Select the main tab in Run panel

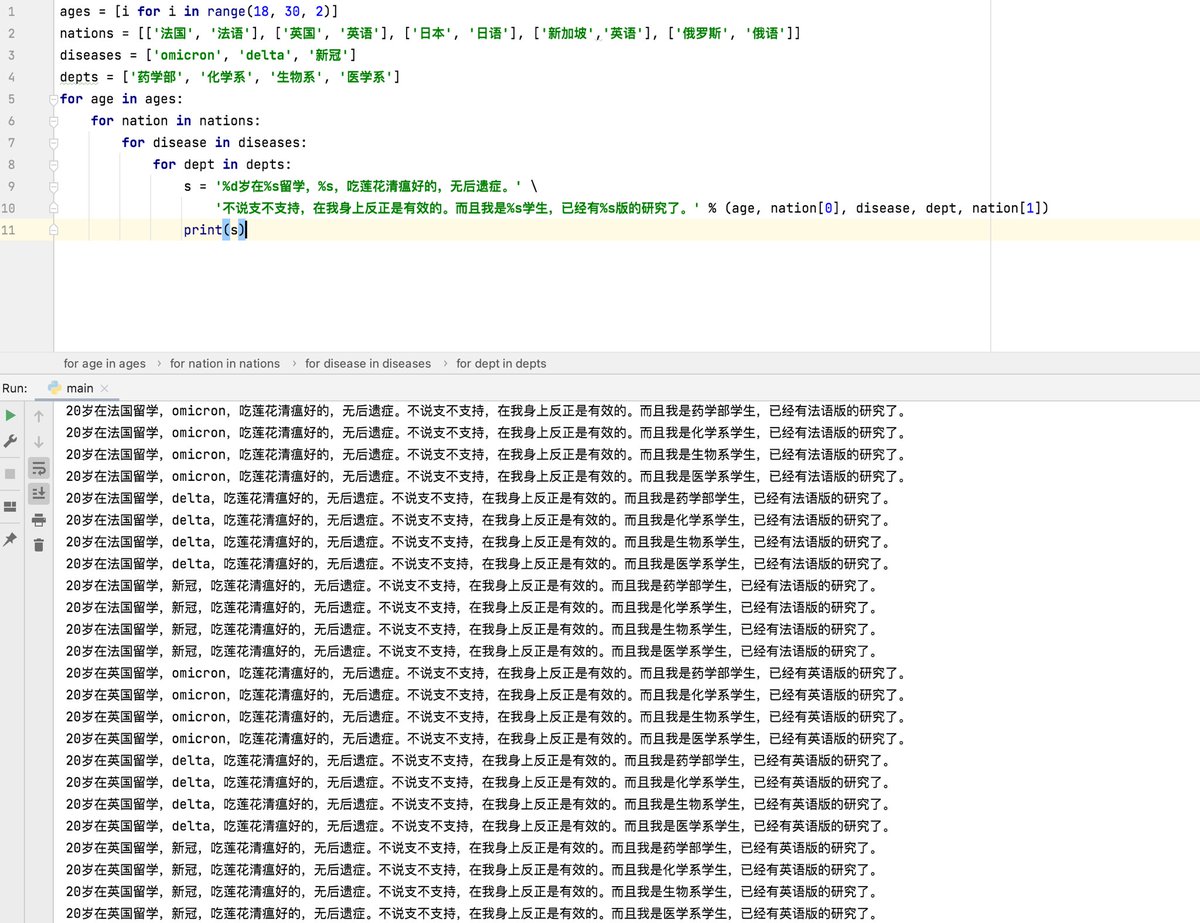point(79,388)
